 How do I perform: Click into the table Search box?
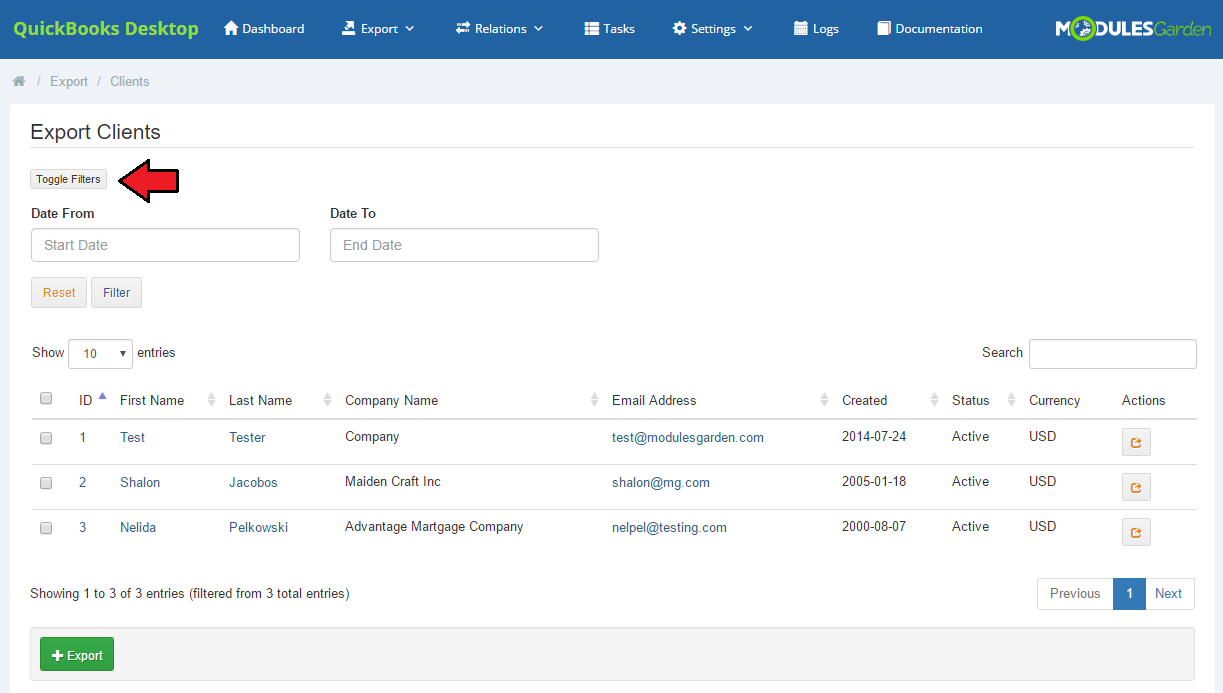1113,354
